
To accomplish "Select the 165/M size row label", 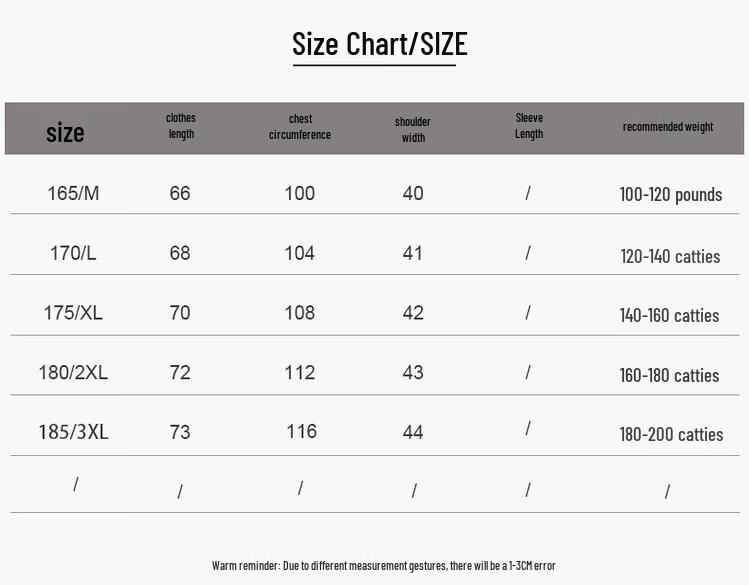I will [x=73, y=193].
